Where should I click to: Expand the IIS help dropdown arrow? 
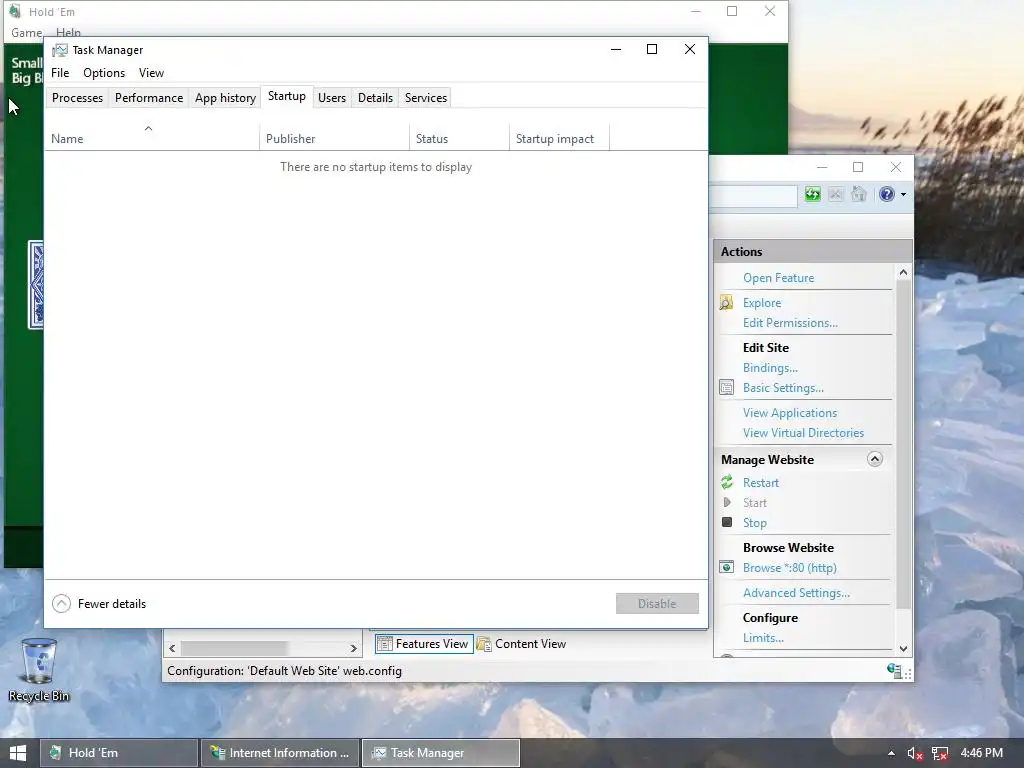903,195
